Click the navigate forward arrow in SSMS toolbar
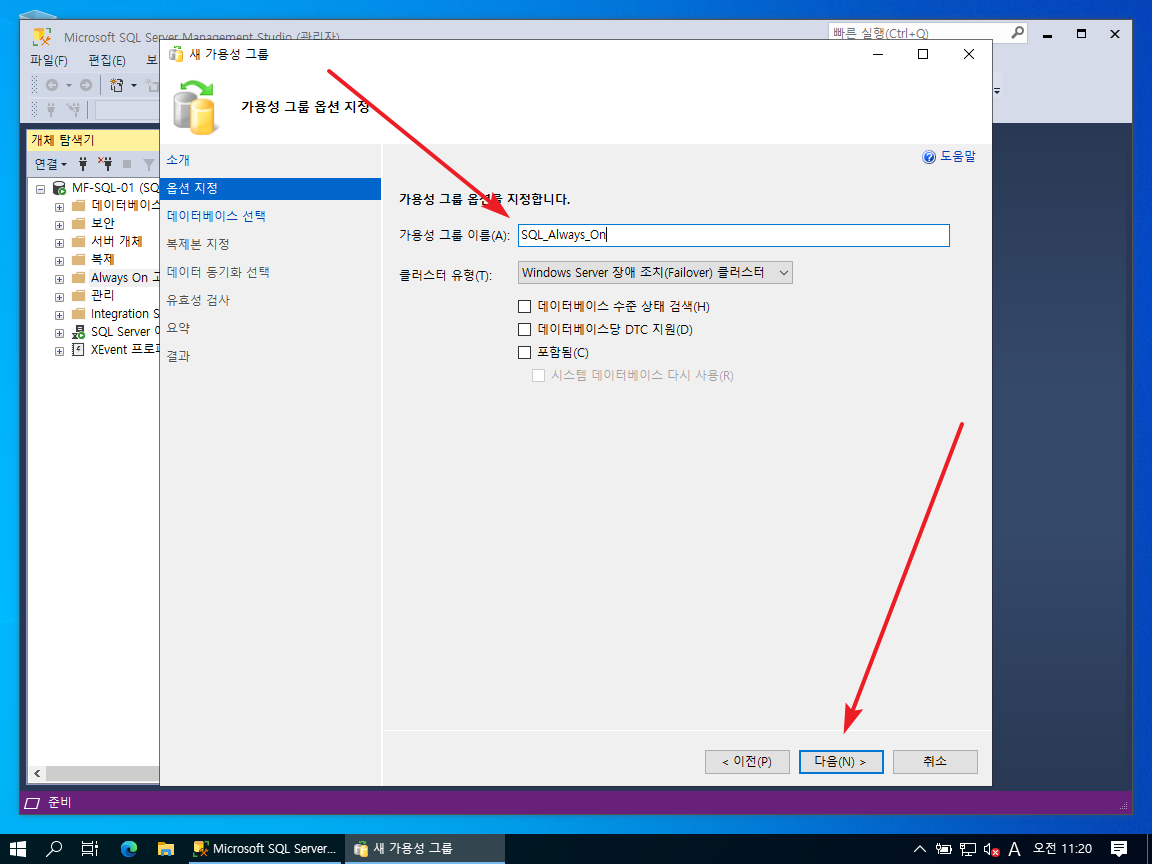 click(x=86, y=85)
